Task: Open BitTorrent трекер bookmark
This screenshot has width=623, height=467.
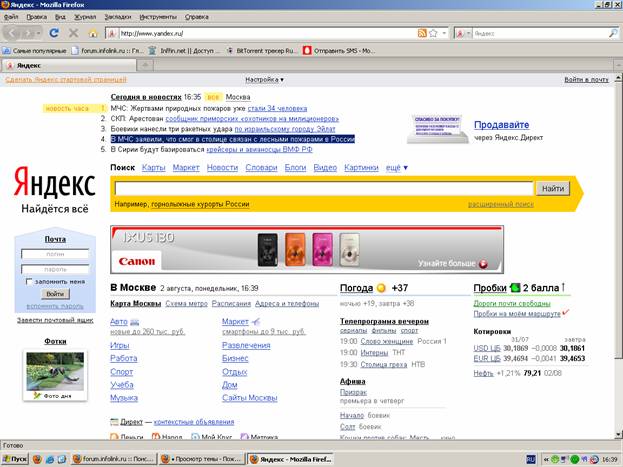Action: [x=261, y=51]
